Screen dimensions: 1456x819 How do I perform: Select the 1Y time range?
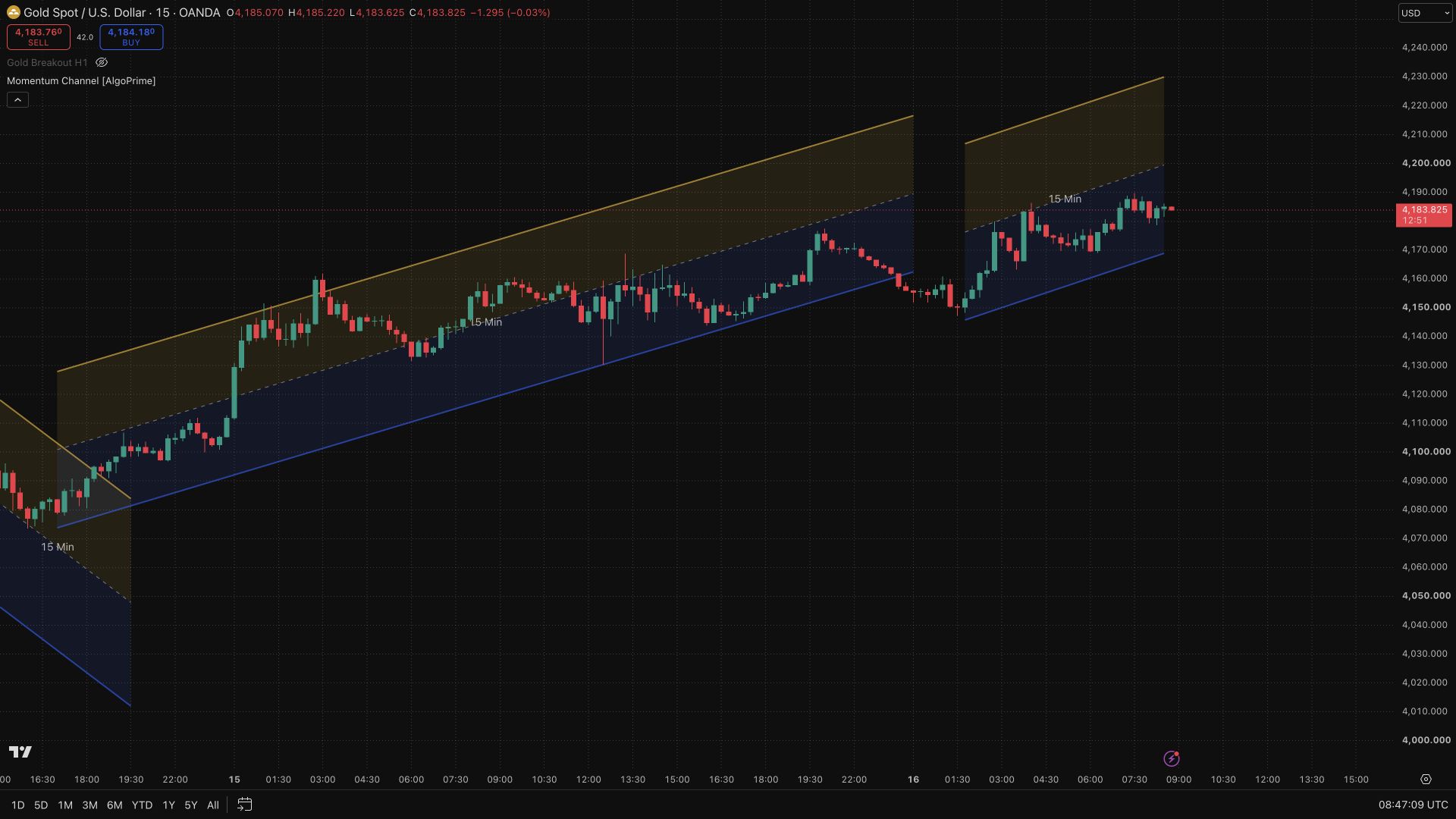tap(168, 805)
